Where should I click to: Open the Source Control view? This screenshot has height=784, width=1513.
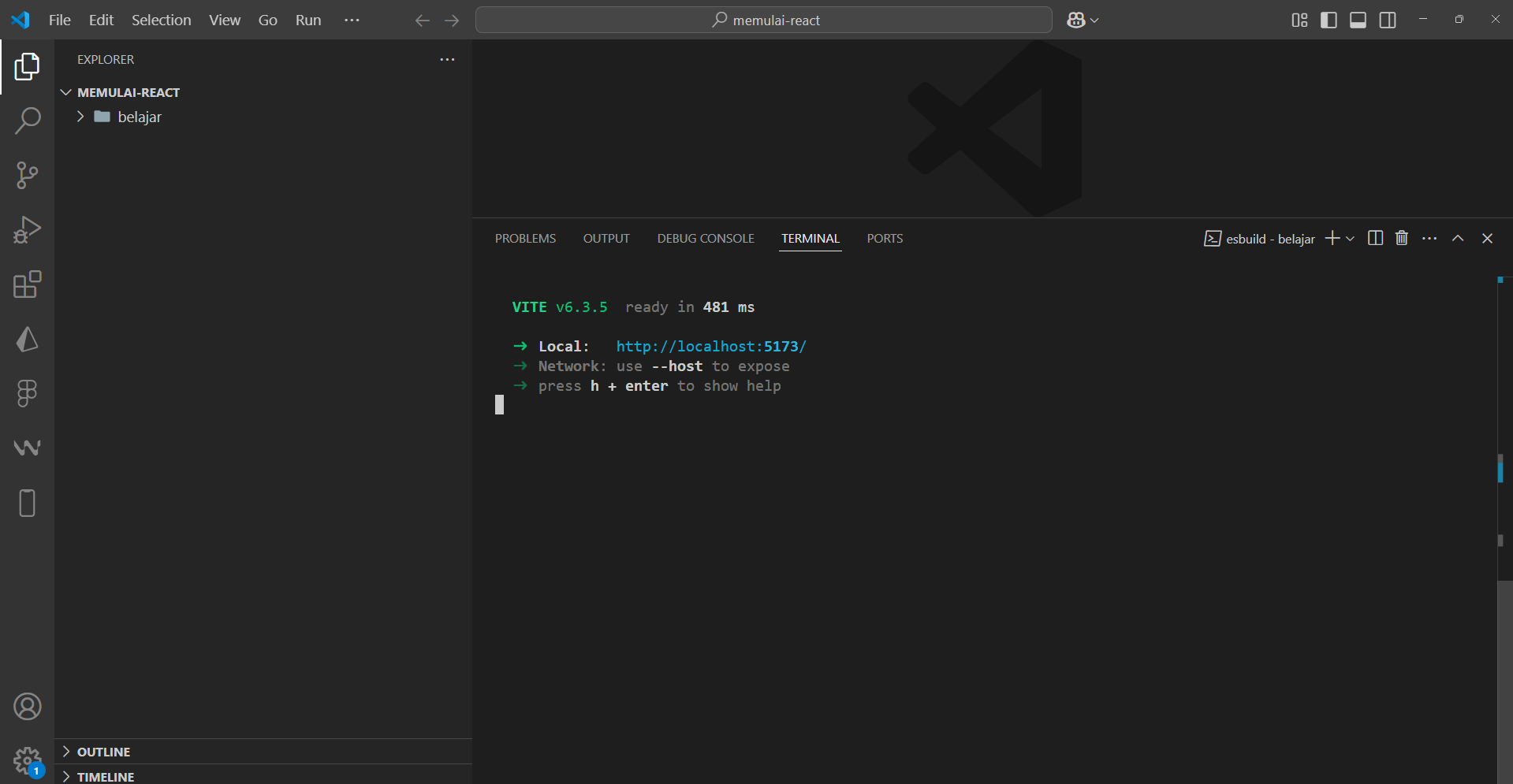27,175
